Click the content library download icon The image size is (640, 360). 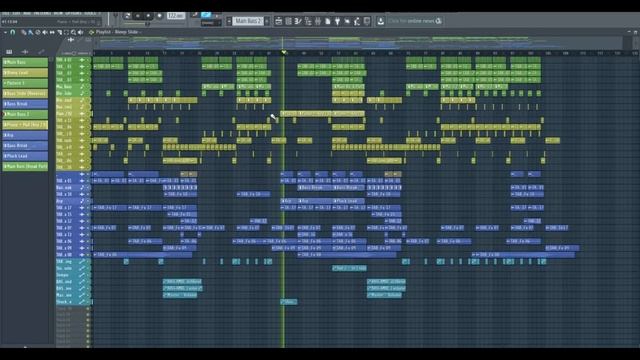[380, 21]
